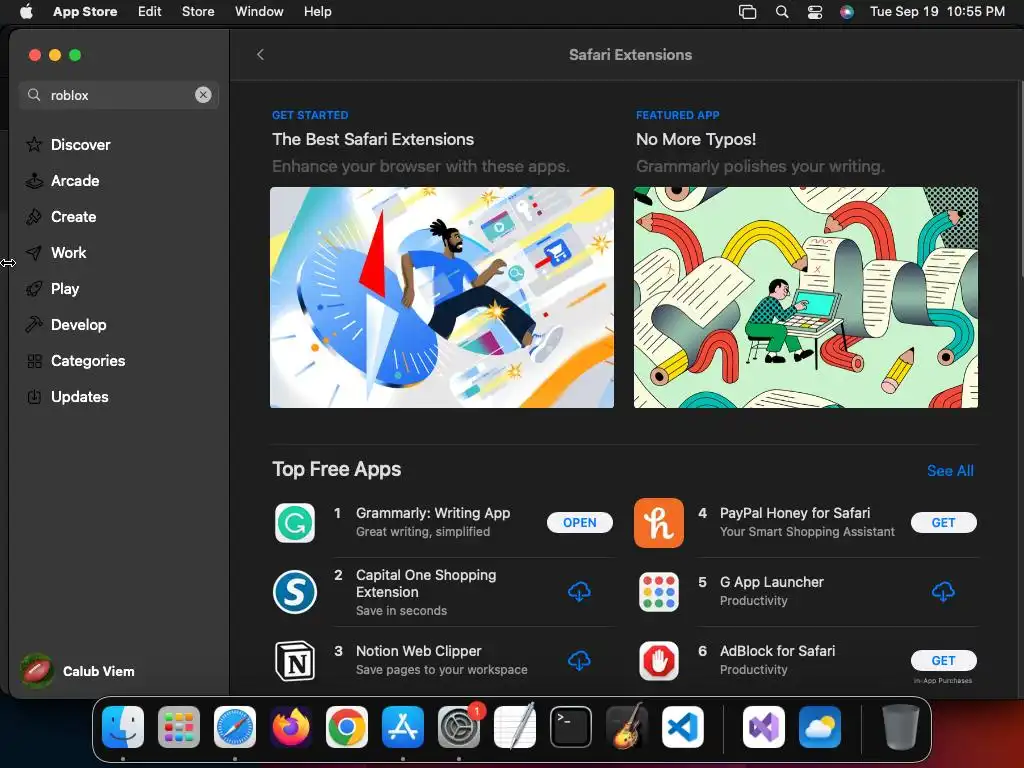Click the AdBlock for Safari icon
The height and width of the screenshot is (768, 1024).
tap(659, 660)
